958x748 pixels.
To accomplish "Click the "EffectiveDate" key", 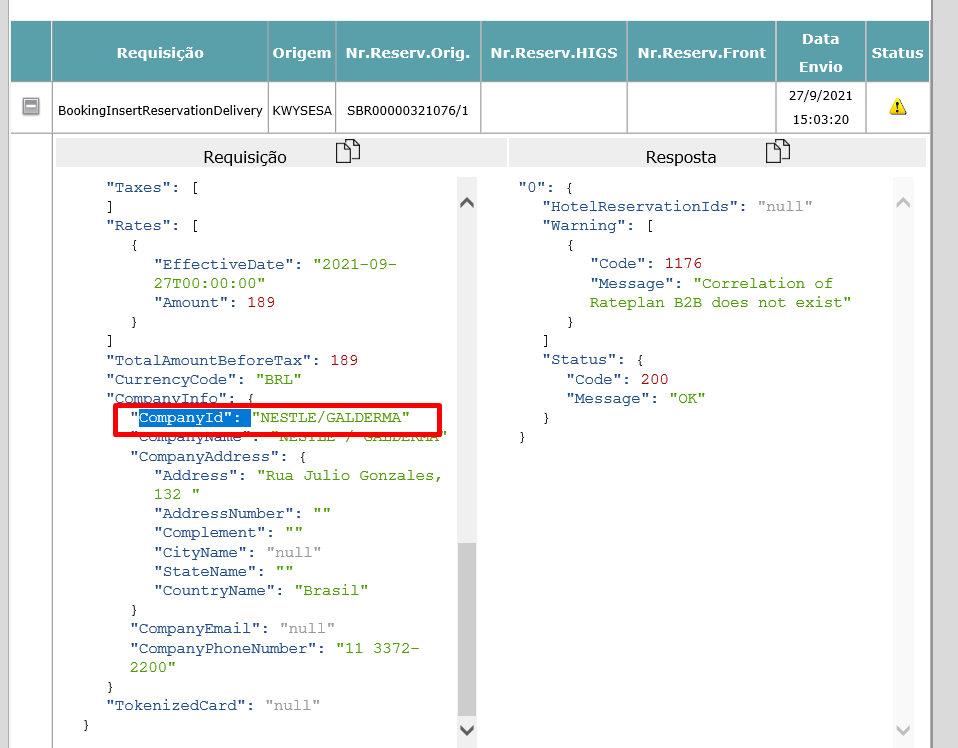I will tap(228, 264).
